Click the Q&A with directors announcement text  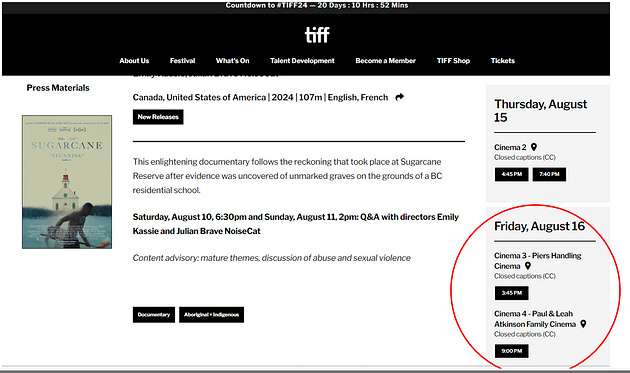point(296,224)
